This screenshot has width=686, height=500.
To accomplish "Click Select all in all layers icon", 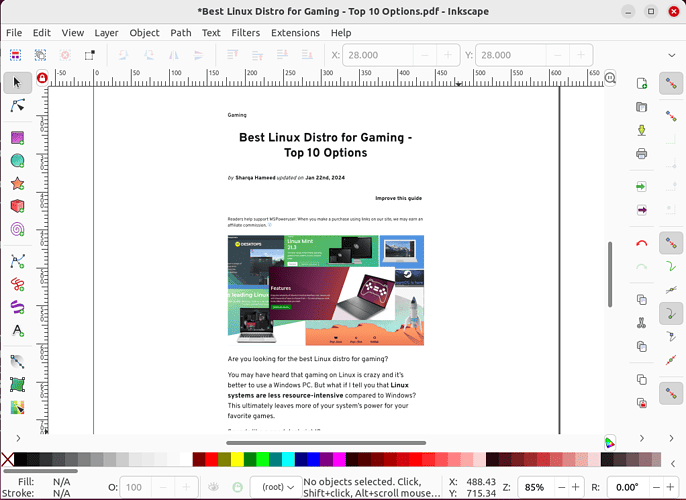I will tap(40, 55).
